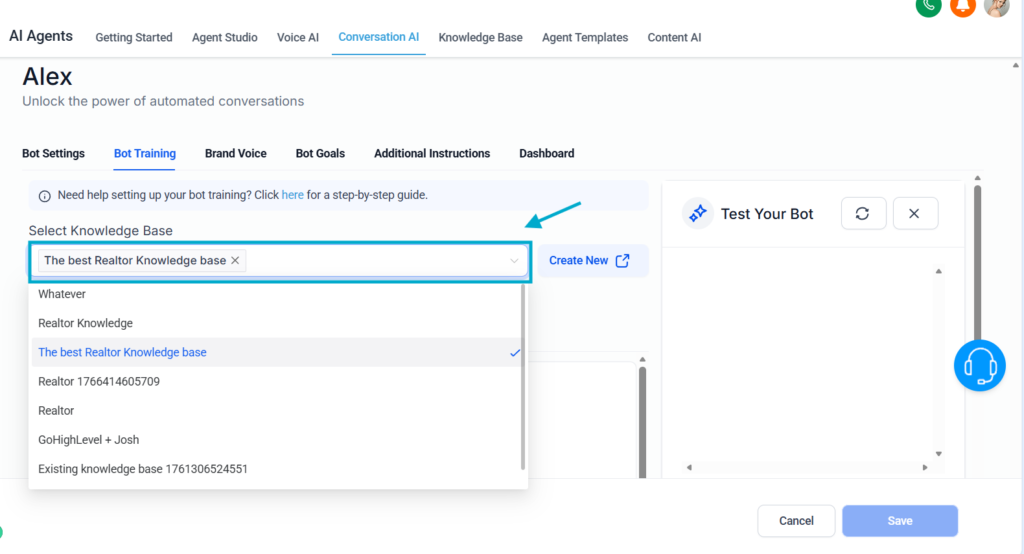Open the blue headset support widget
This screenshot has height=554, width=1024.
979,365
